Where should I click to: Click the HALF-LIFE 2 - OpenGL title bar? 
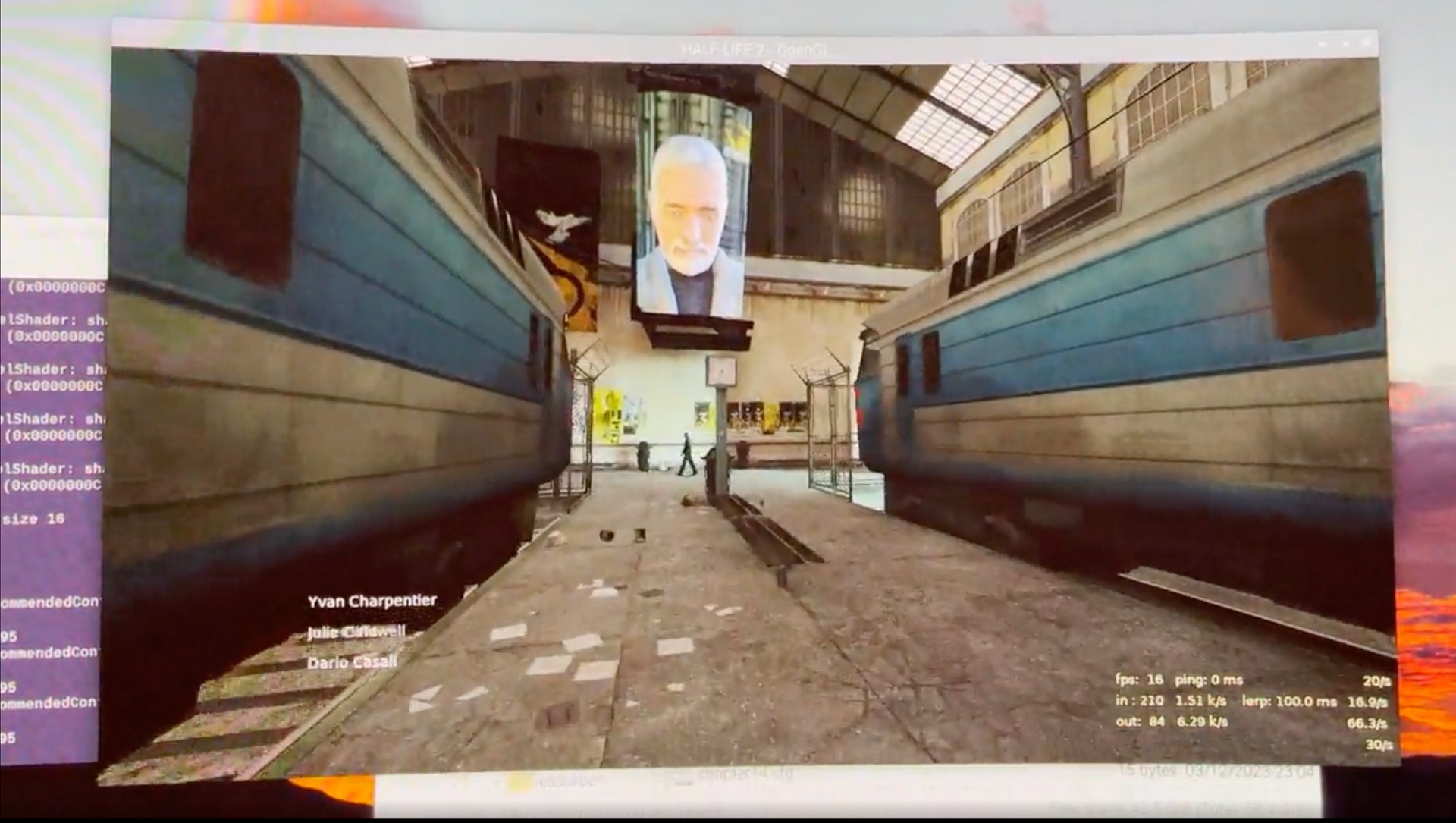tap(745, 47)
